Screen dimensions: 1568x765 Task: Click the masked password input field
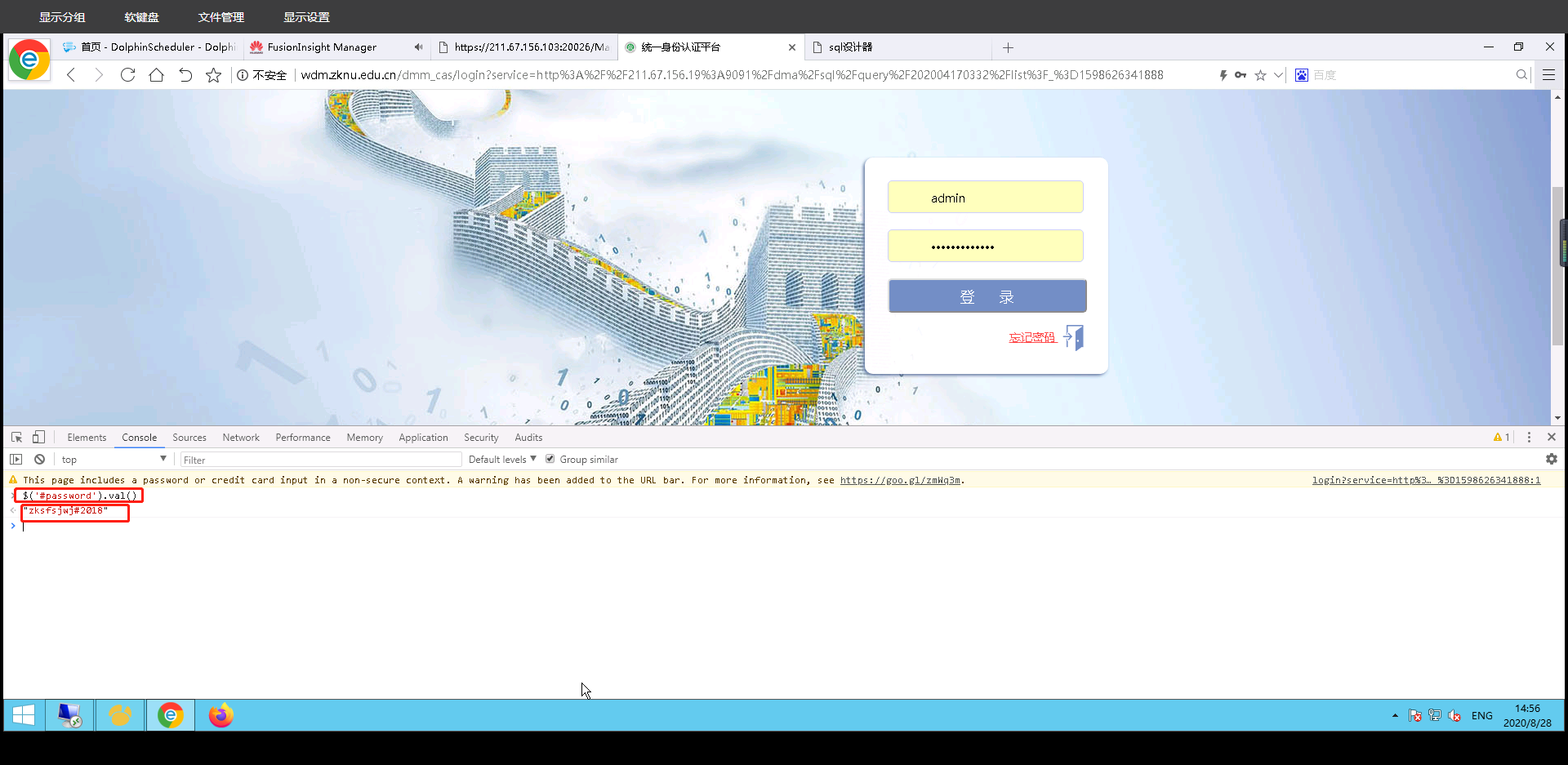pyautogui.click(x=986, y=246)
